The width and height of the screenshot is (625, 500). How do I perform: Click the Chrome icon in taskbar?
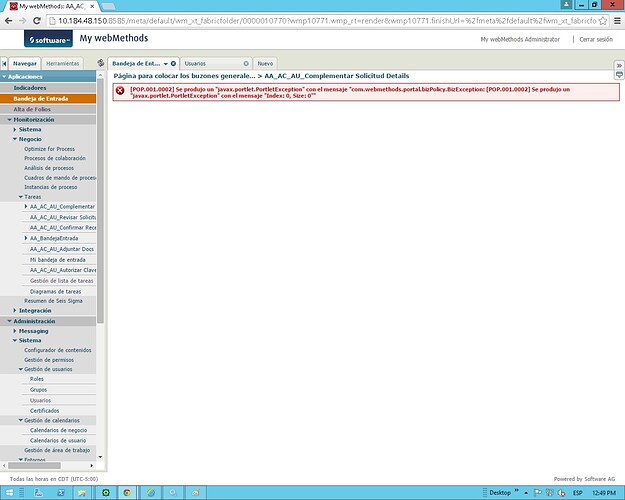(127, 493)
